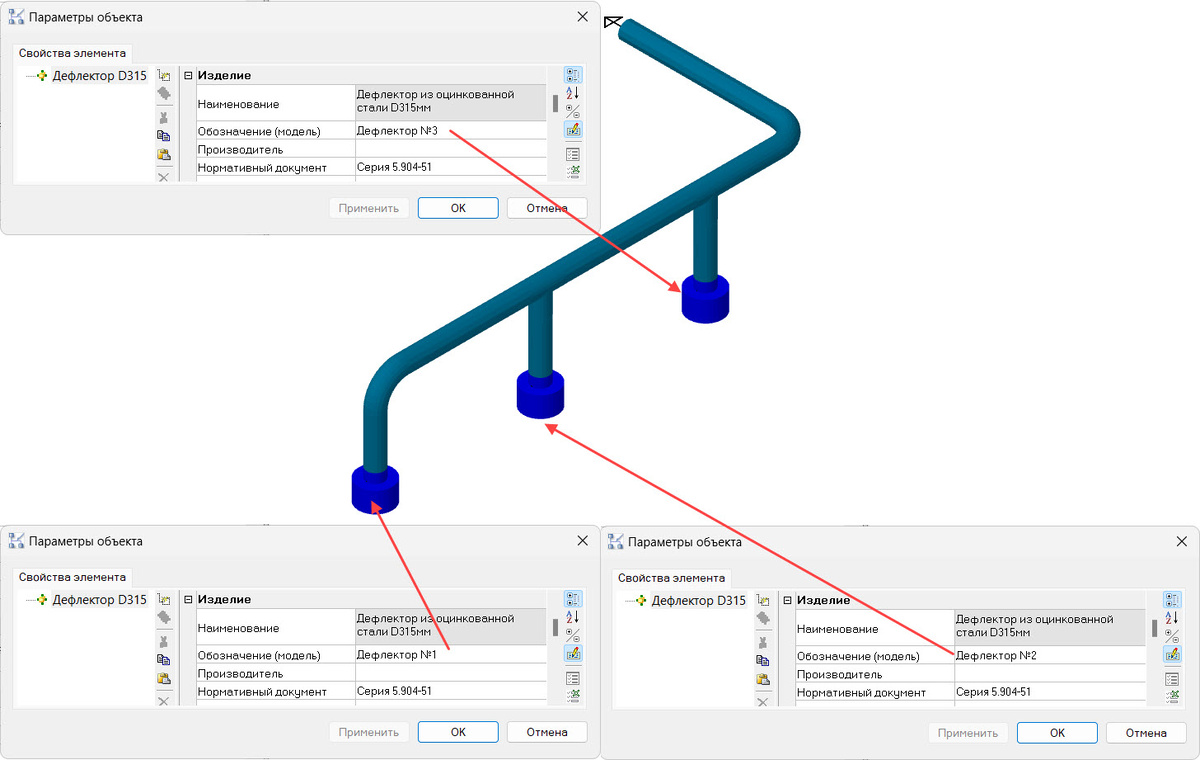Click the value field reading Дефлектор №2
1200x760 pixels.
point(1050,656)
